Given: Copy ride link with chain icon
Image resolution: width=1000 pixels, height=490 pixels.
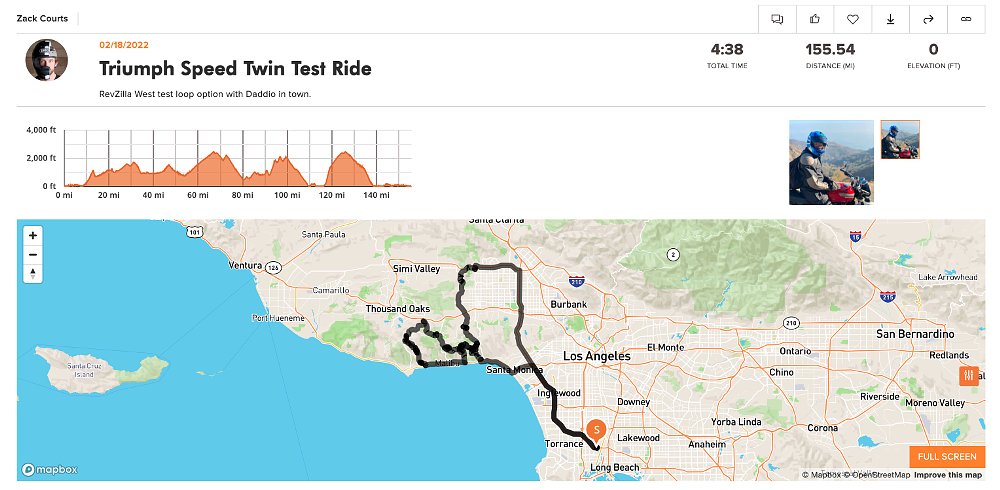Looking at the screenshot, I should point(966,19).
